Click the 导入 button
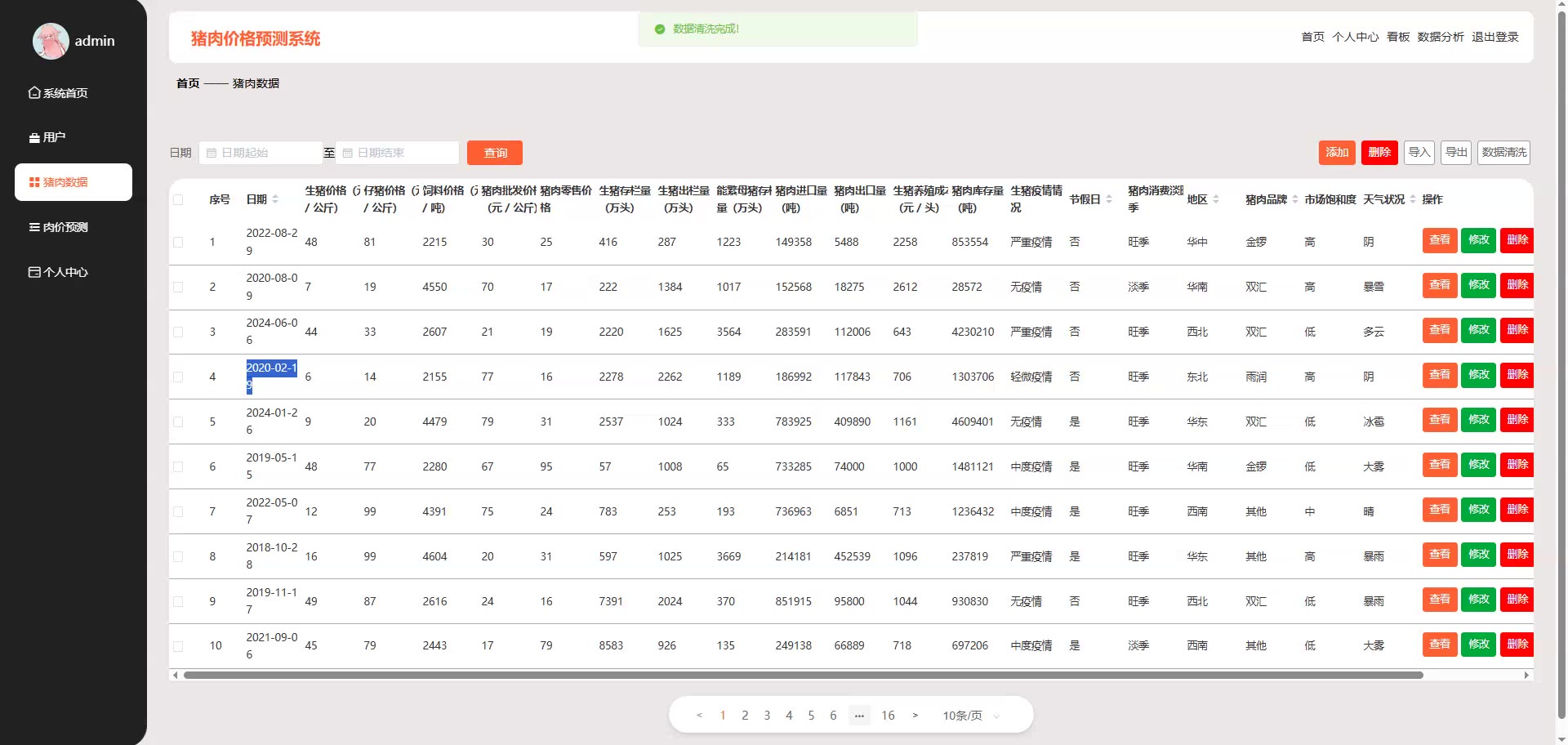 (x=1419, y=153)
